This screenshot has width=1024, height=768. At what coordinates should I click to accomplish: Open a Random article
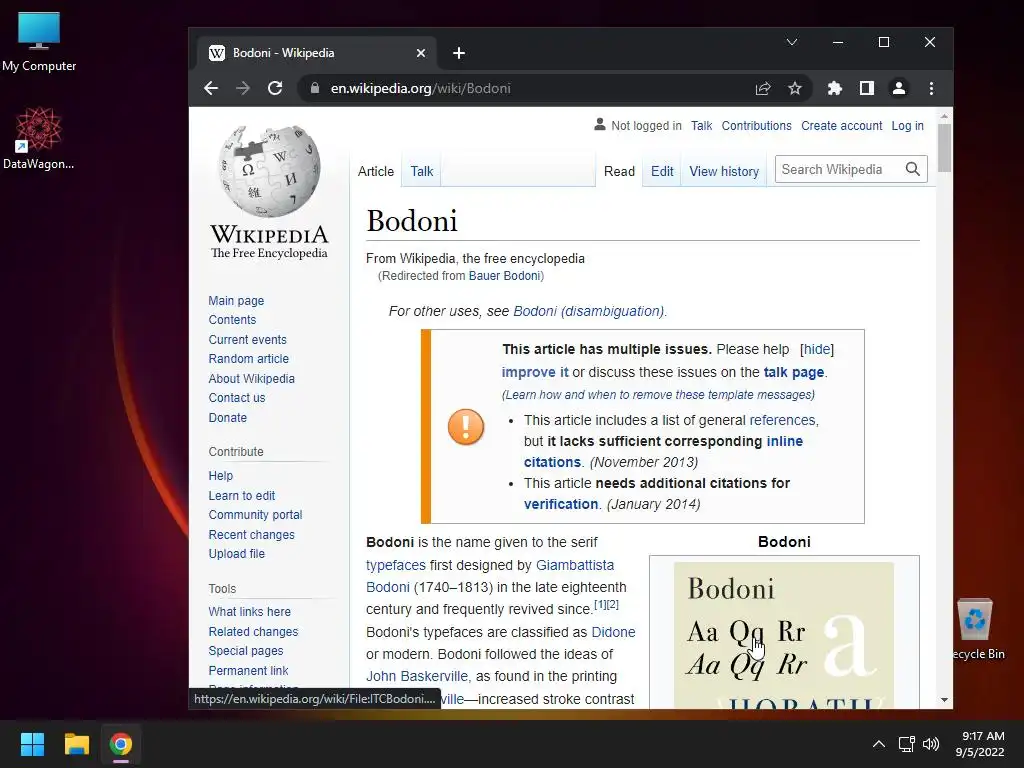pos(248,359)
